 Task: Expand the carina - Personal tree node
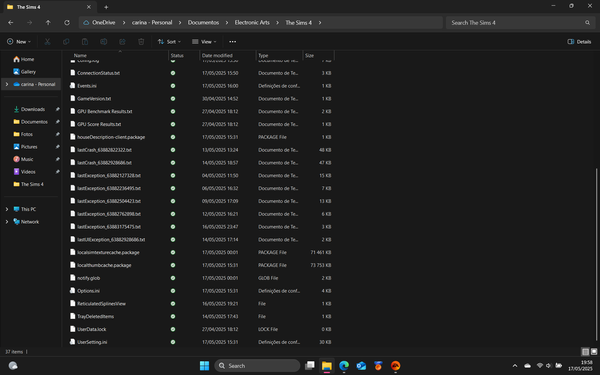pos(7,84)
